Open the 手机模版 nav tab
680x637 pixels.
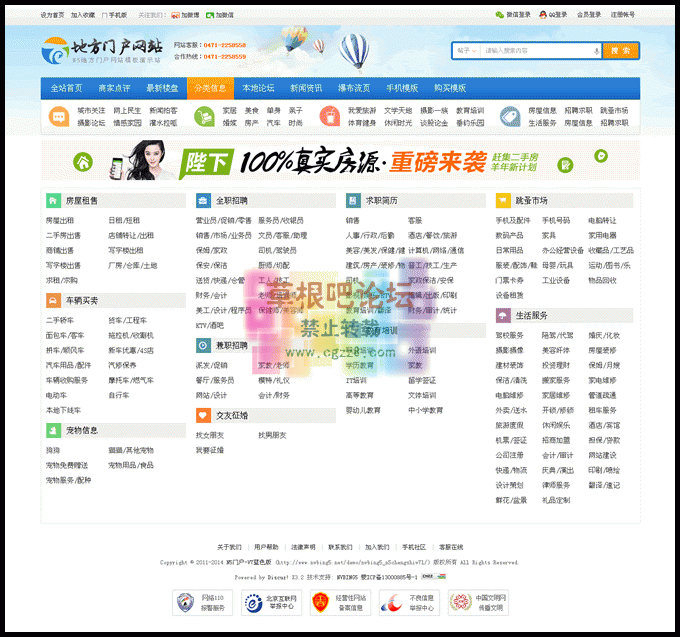click(402, 88)
